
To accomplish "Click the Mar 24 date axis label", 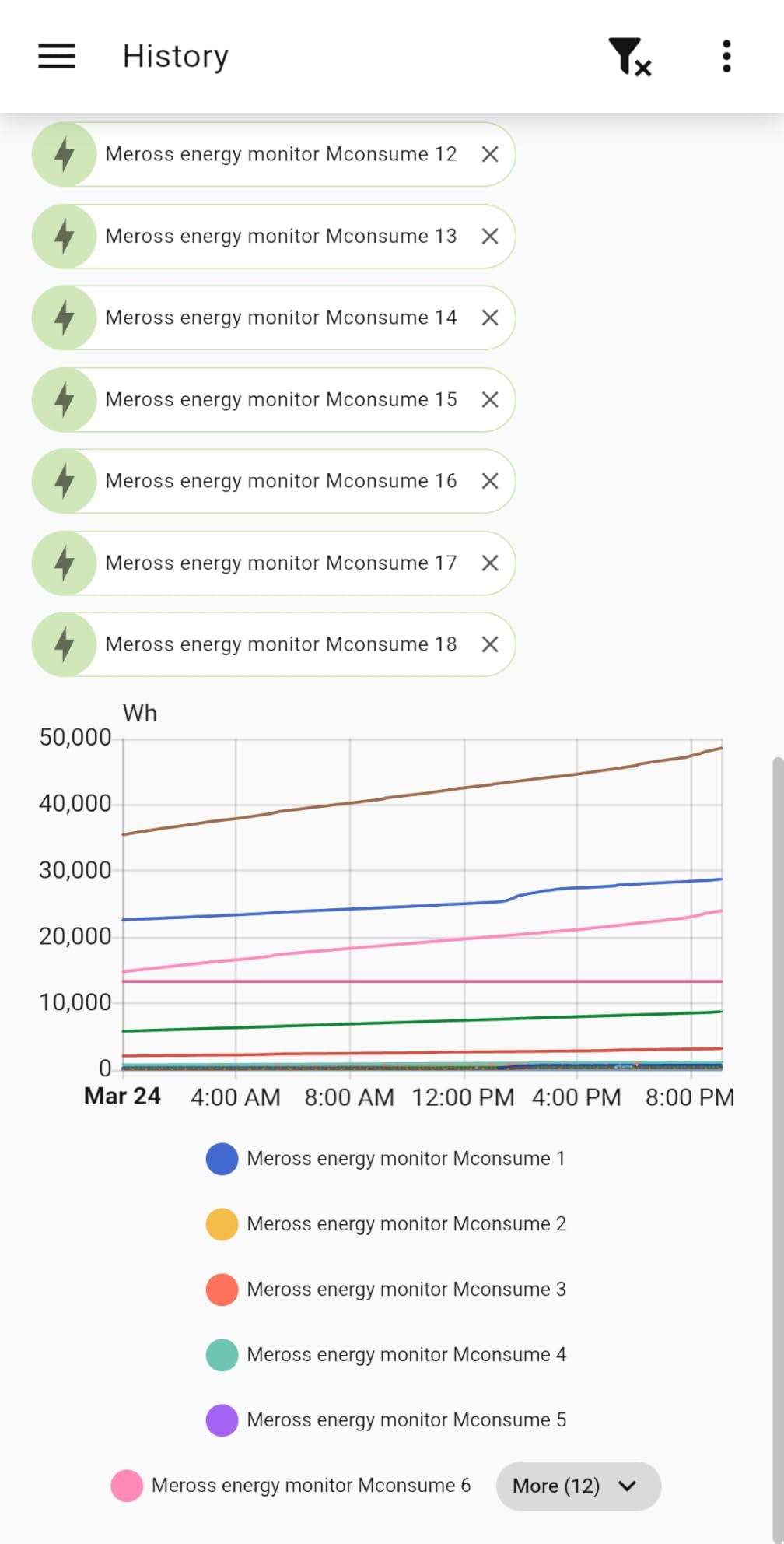I will coord(122,1097).
